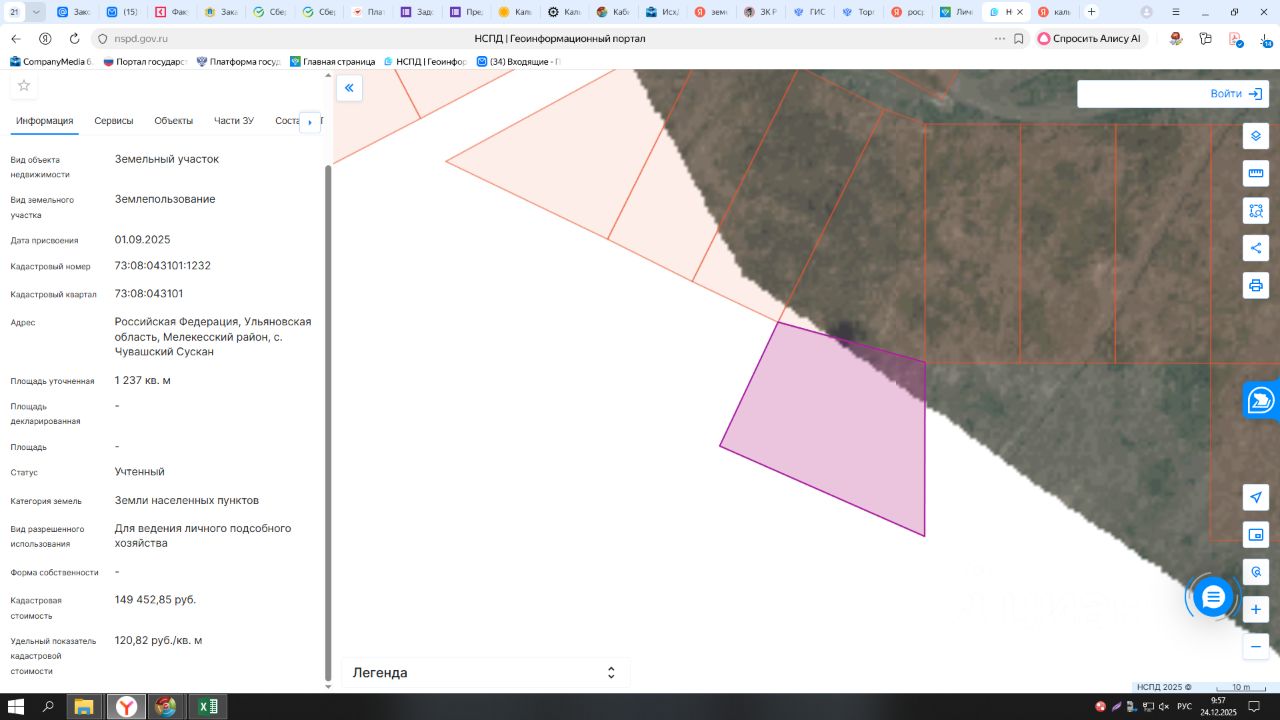The width and height of the screenshot is (1280, 720).
Task: Open Главная страница bookmark
Action: pos(332,61)
